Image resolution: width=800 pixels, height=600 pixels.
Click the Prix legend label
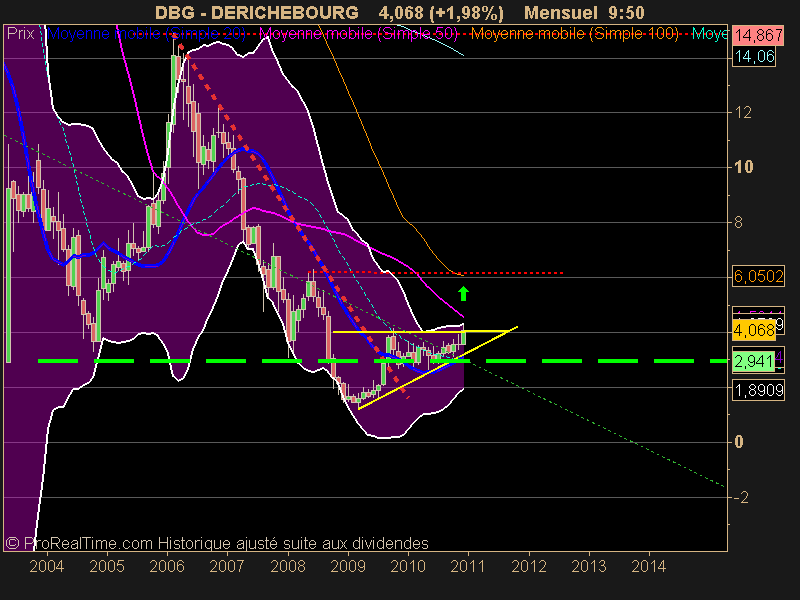click(x=20, y=34)
